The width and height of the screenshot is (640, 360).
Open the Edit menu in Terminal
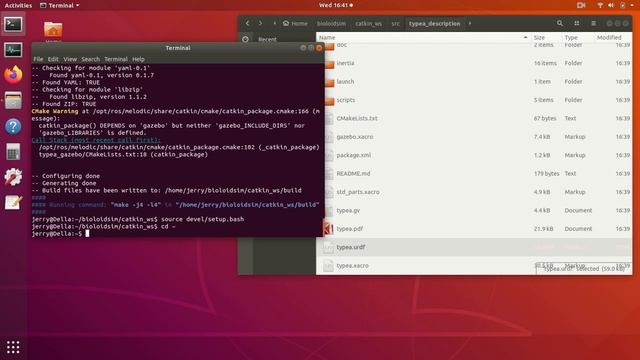click(x=53, y=59)
